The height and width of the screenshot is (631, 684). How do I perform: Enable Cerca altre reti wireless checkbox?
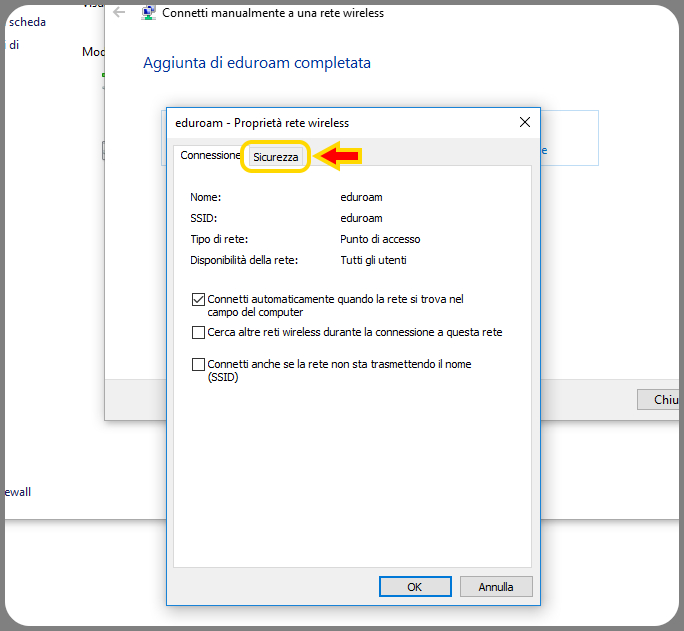click(x=198, y=332)
